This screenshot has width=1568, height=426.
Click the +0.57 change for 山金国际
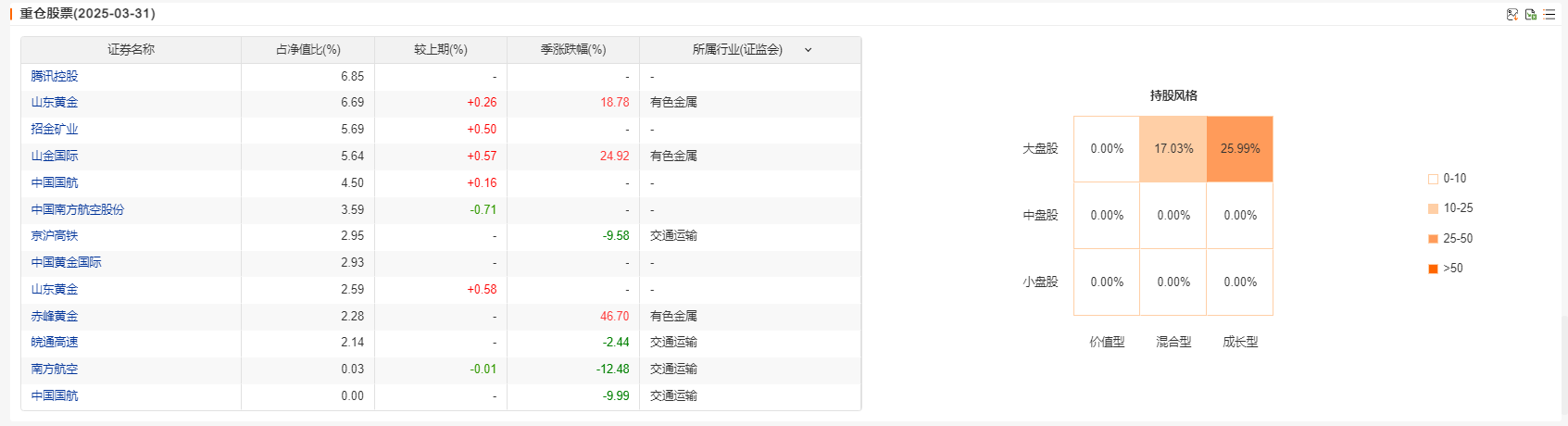click(x=482, y=157)
